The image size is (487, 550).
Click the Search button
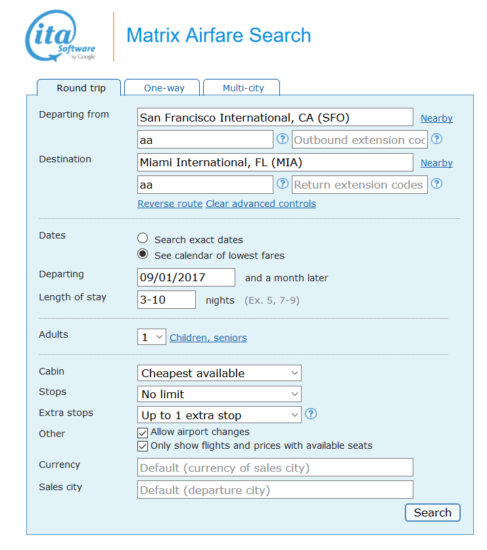point(432,512)
